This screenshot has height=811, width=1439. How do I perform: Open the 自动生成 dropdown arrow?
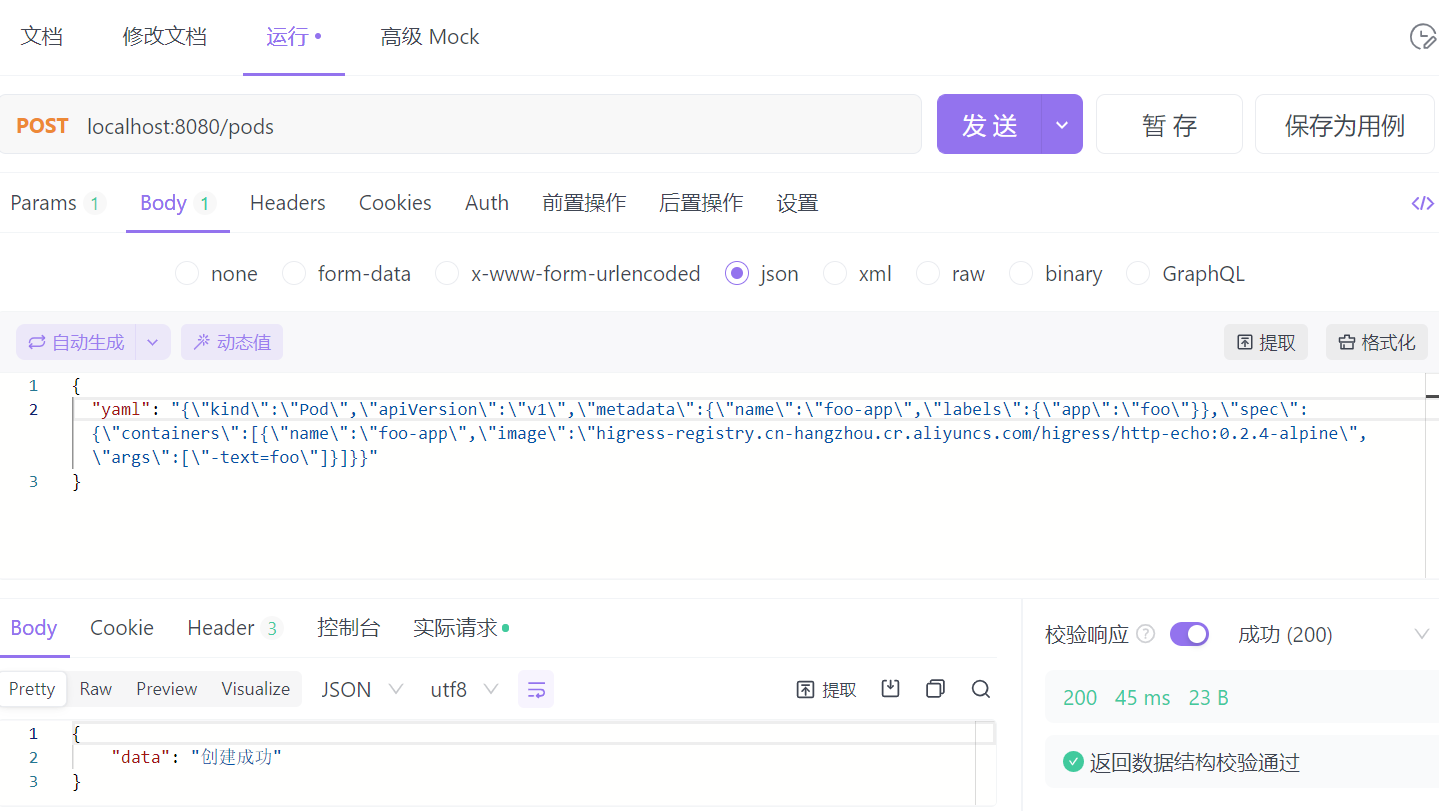click(x=152, y=342)
